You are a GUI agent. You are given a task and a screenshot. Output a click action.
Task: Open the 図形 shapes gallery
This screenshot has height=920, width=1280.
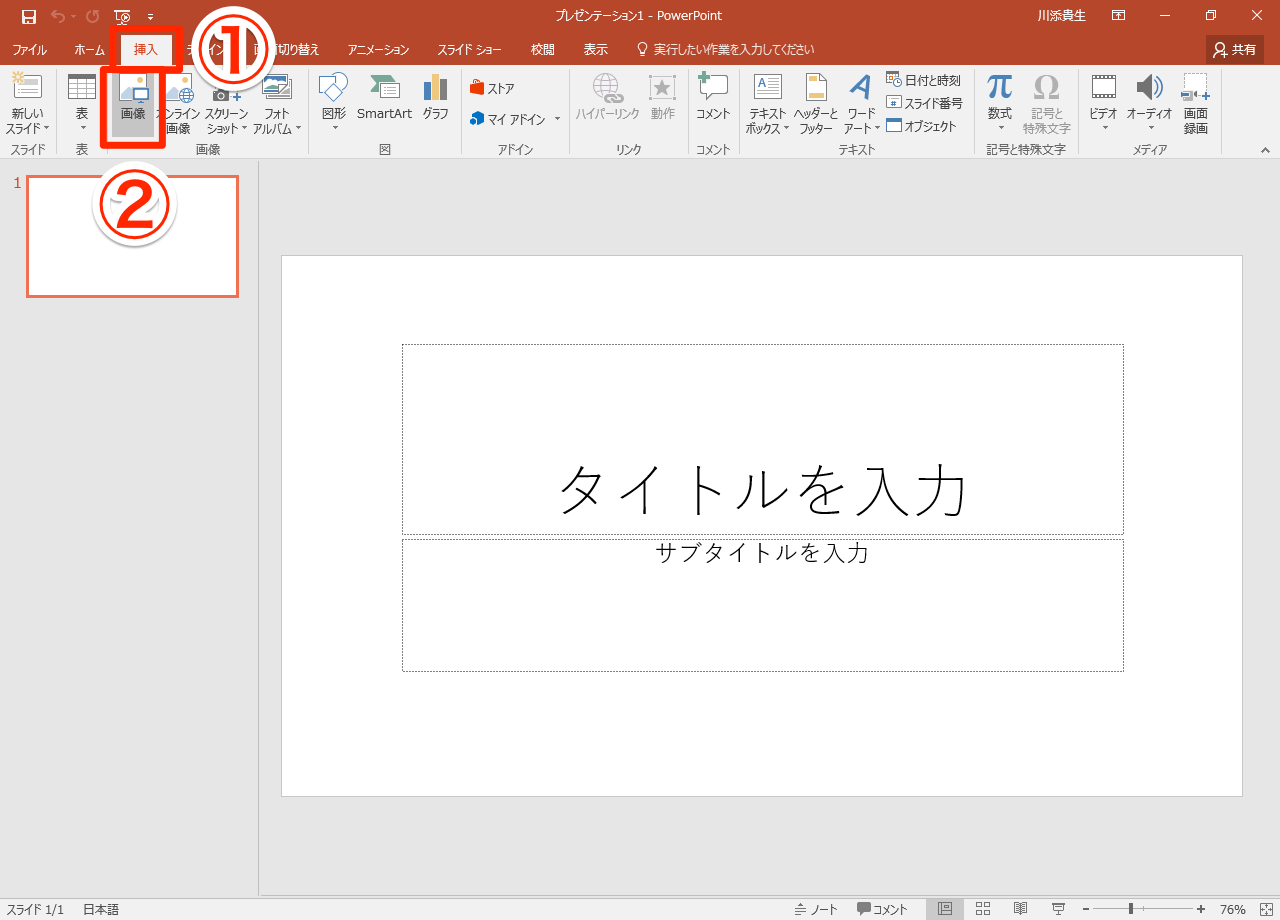(x=334, y=103)
